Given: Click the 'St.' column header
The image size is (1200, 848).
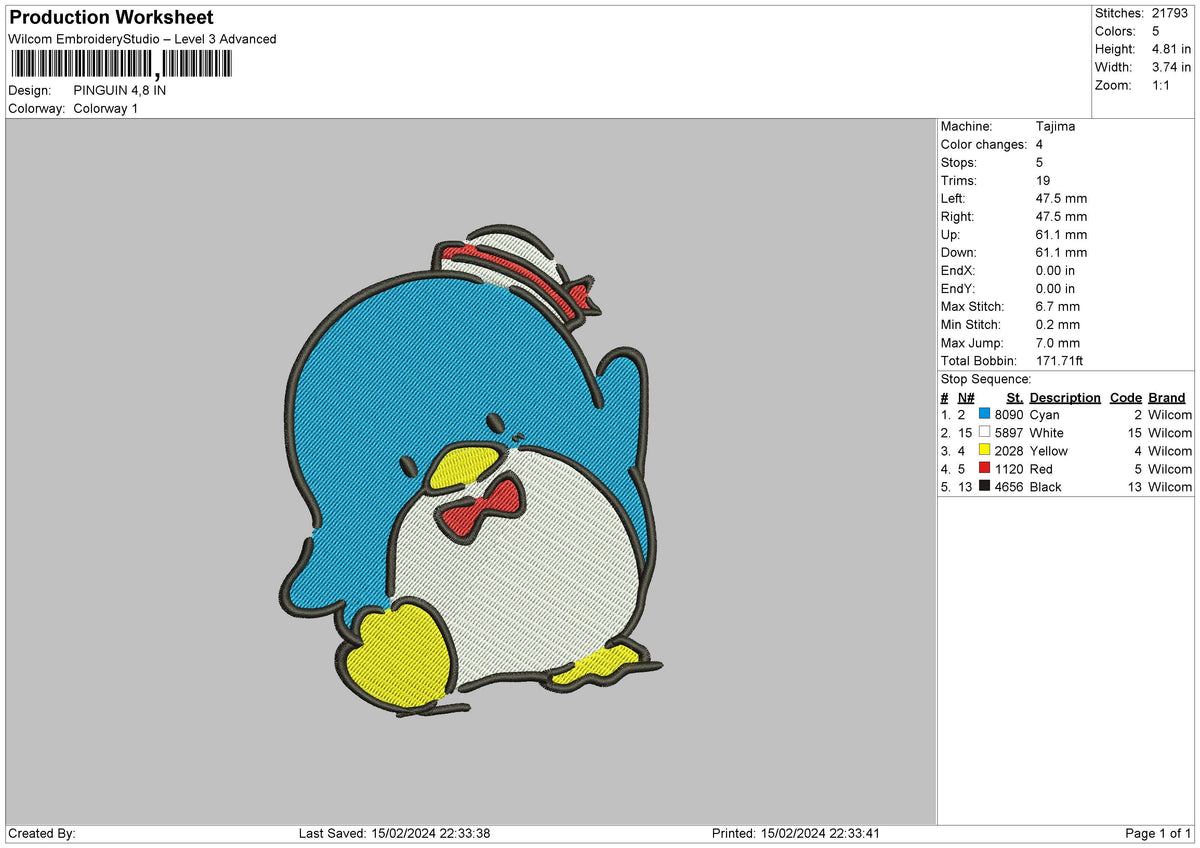Looking at the screenshot, I should (1015, 397).
